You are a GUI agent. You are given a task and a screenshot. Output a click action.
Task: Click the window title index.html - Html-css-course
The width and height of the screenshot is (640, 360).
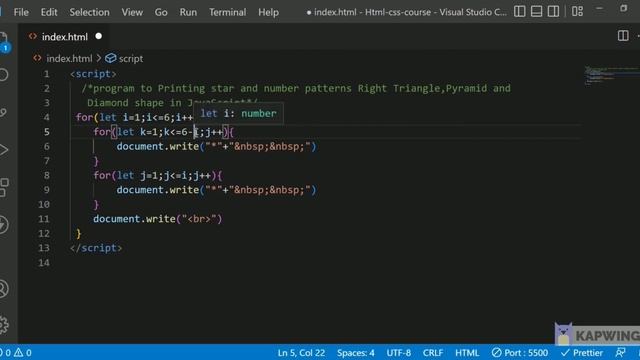click(372, 12)
